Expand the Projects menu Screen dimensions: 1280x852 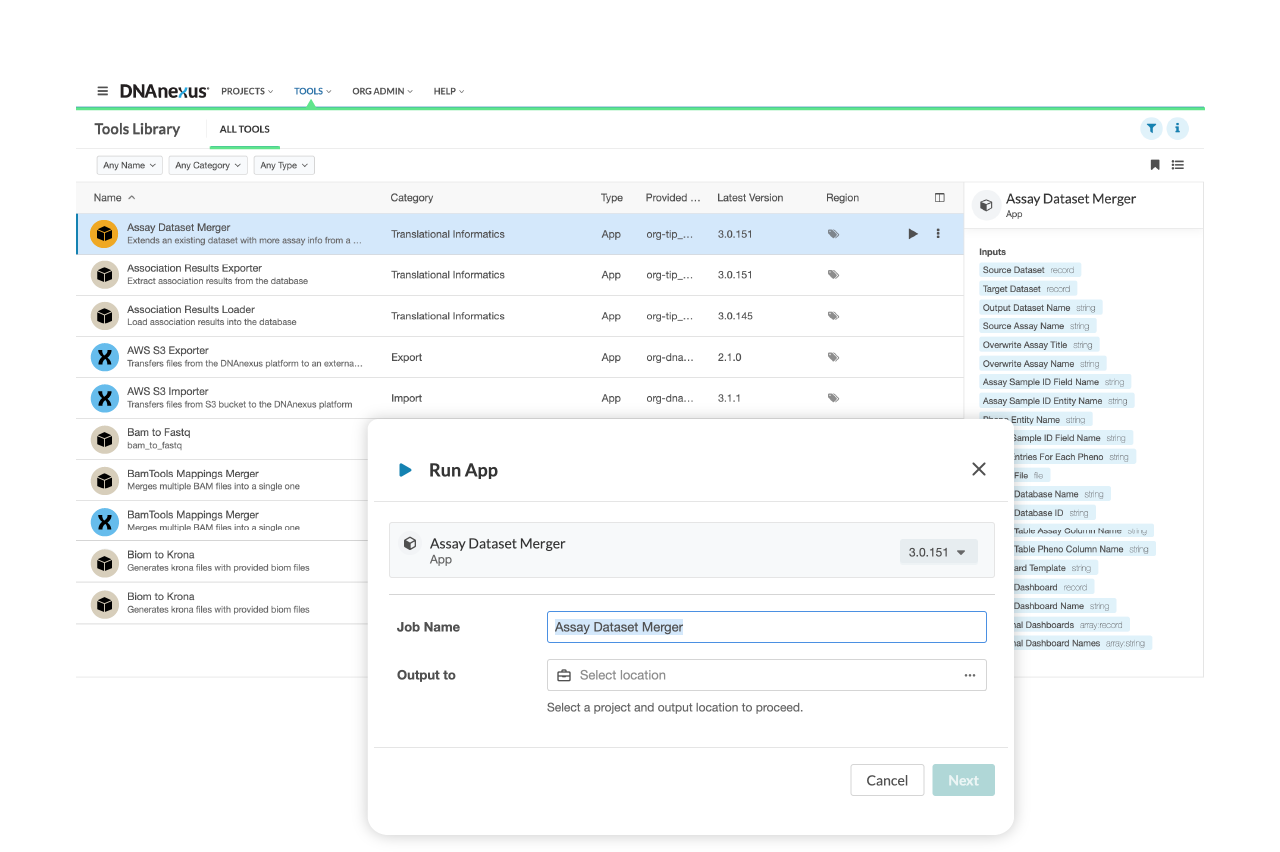(x=247, y=91)
